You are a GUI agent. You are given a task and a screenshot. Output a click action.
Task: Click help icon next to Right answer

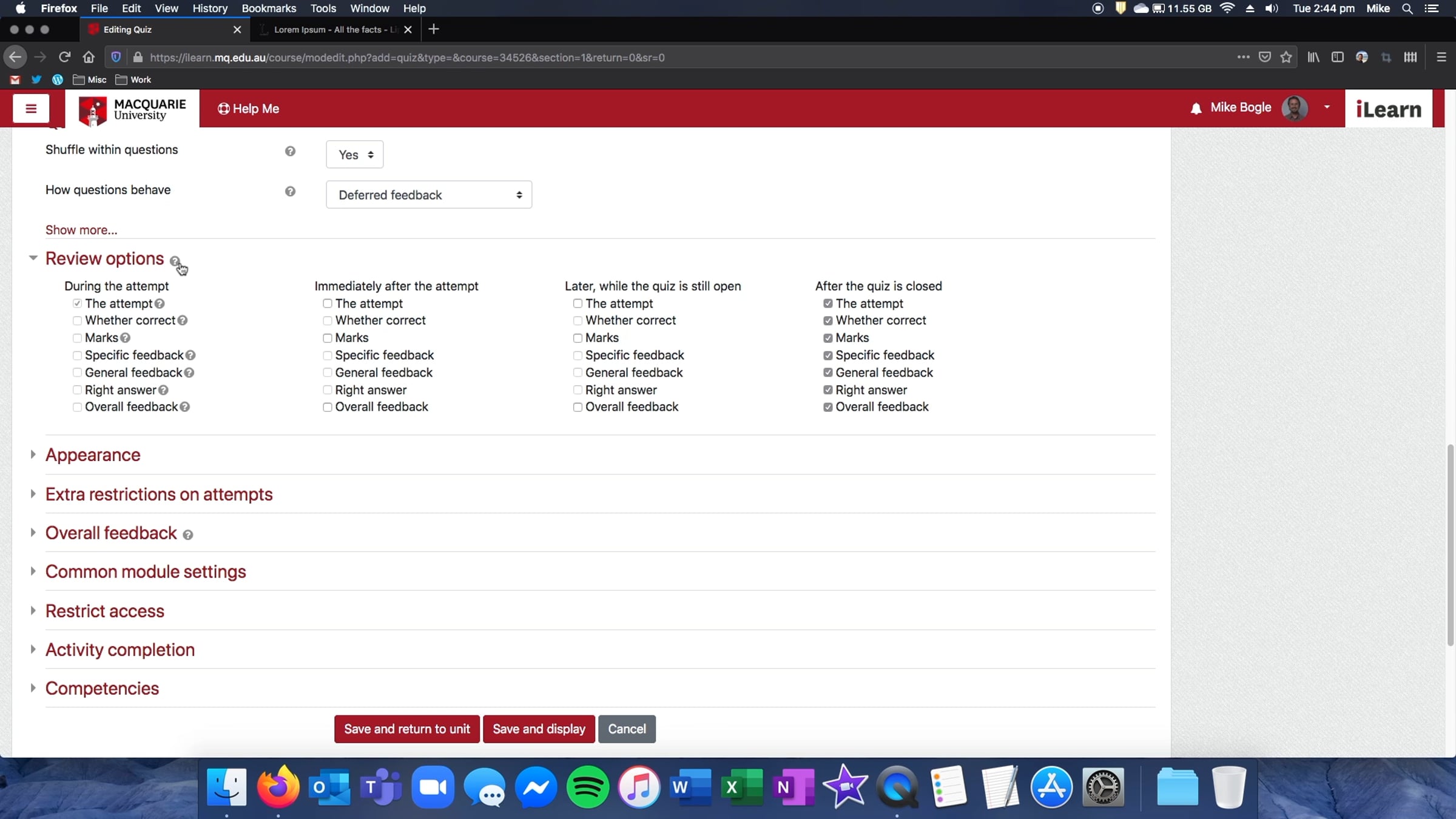(163, 390)
